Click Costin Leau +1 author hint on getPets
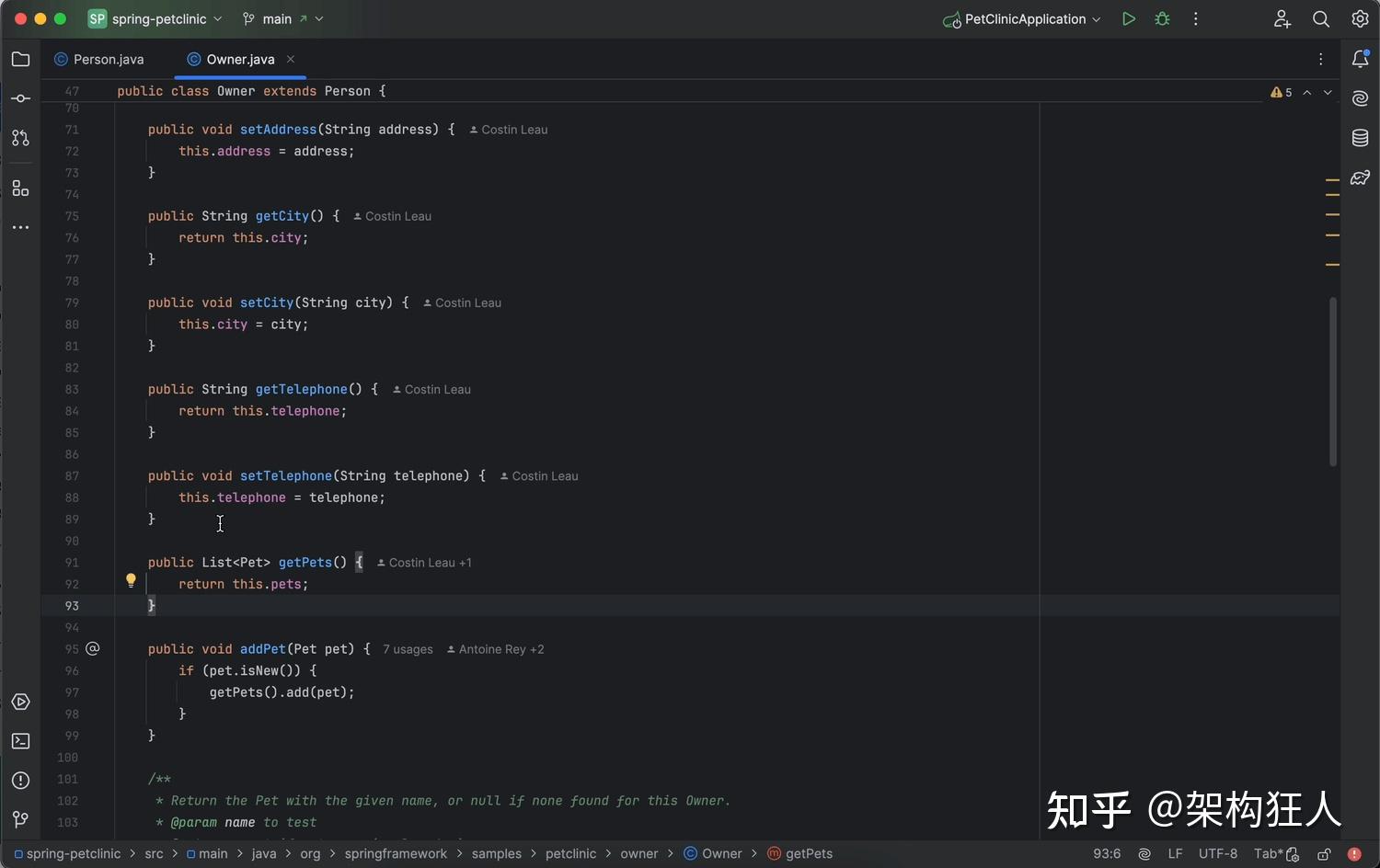This screenshot has width=1380, height=868. coord(424,563)
